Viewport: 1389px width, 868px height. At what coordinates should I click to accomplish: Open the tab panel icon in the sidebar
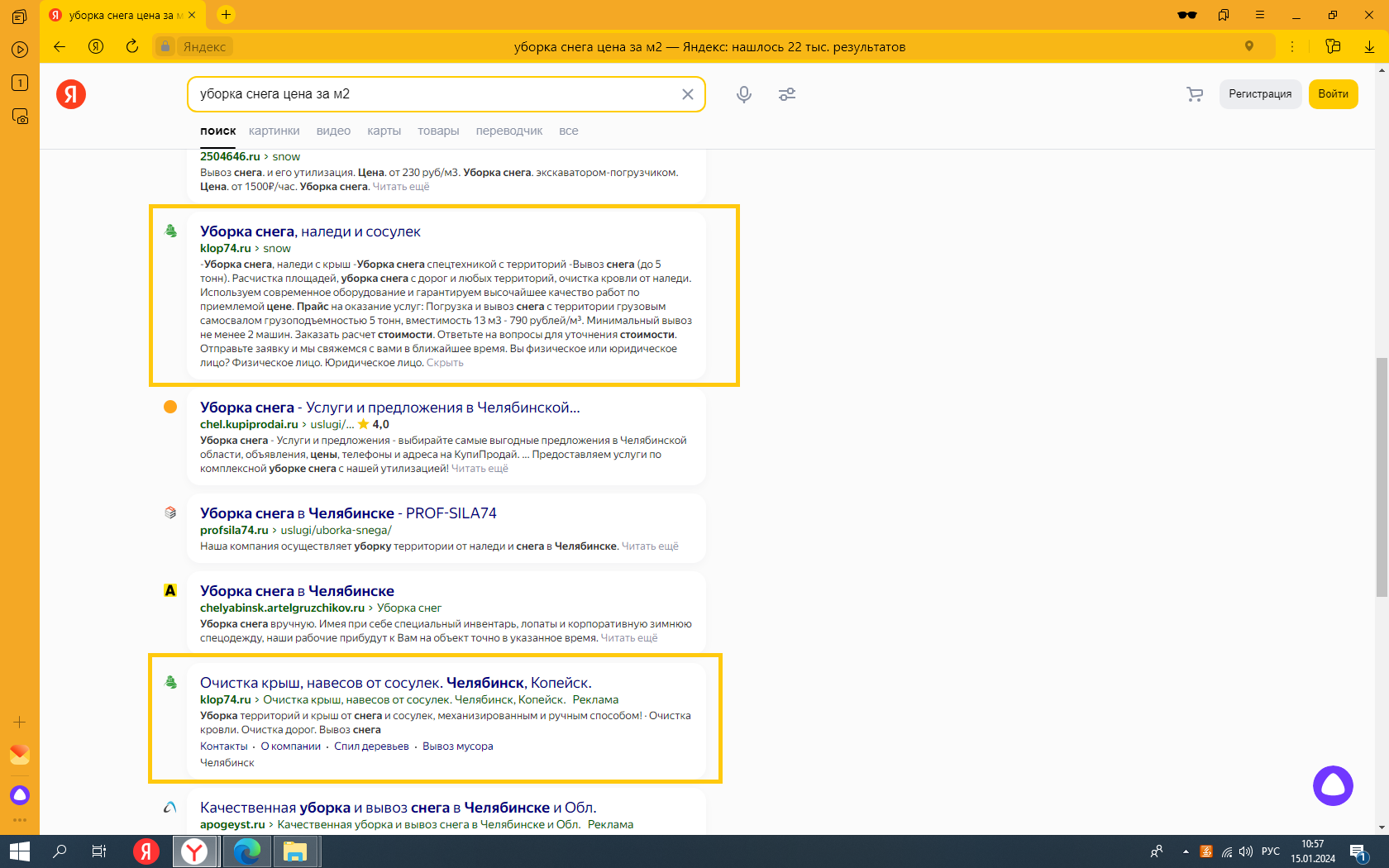click(x=20, y=17)
